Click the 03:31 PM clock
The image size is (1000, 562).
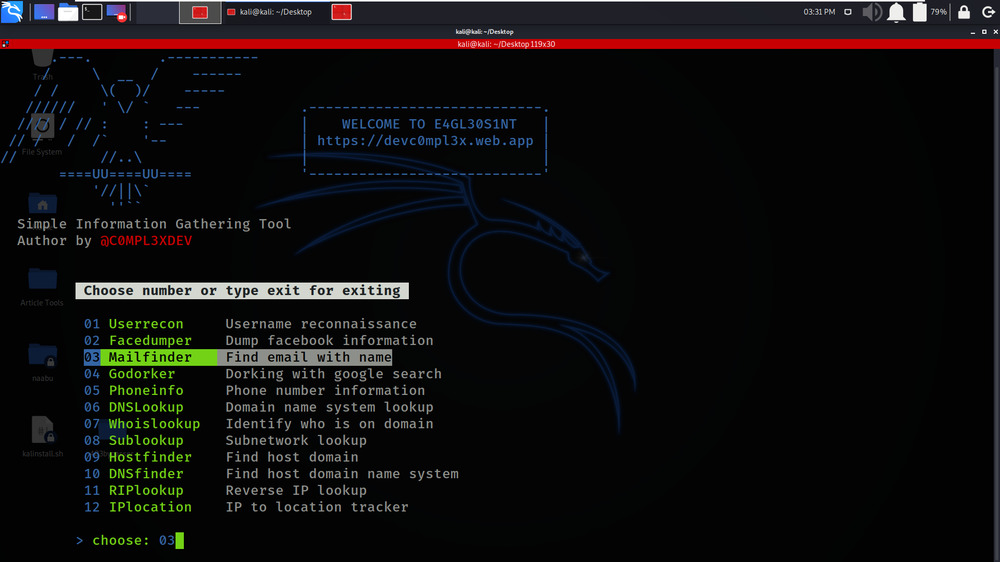(x=820, y=11)
